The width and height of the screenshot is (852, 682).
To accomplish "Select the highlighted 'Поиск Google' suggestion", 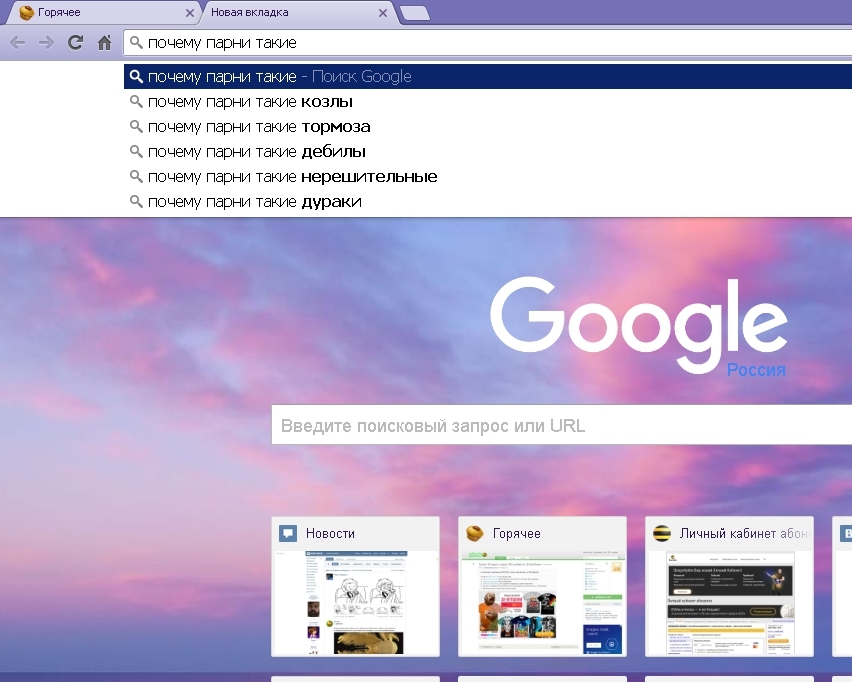I will pyautogui.click(x=487, y=77).
